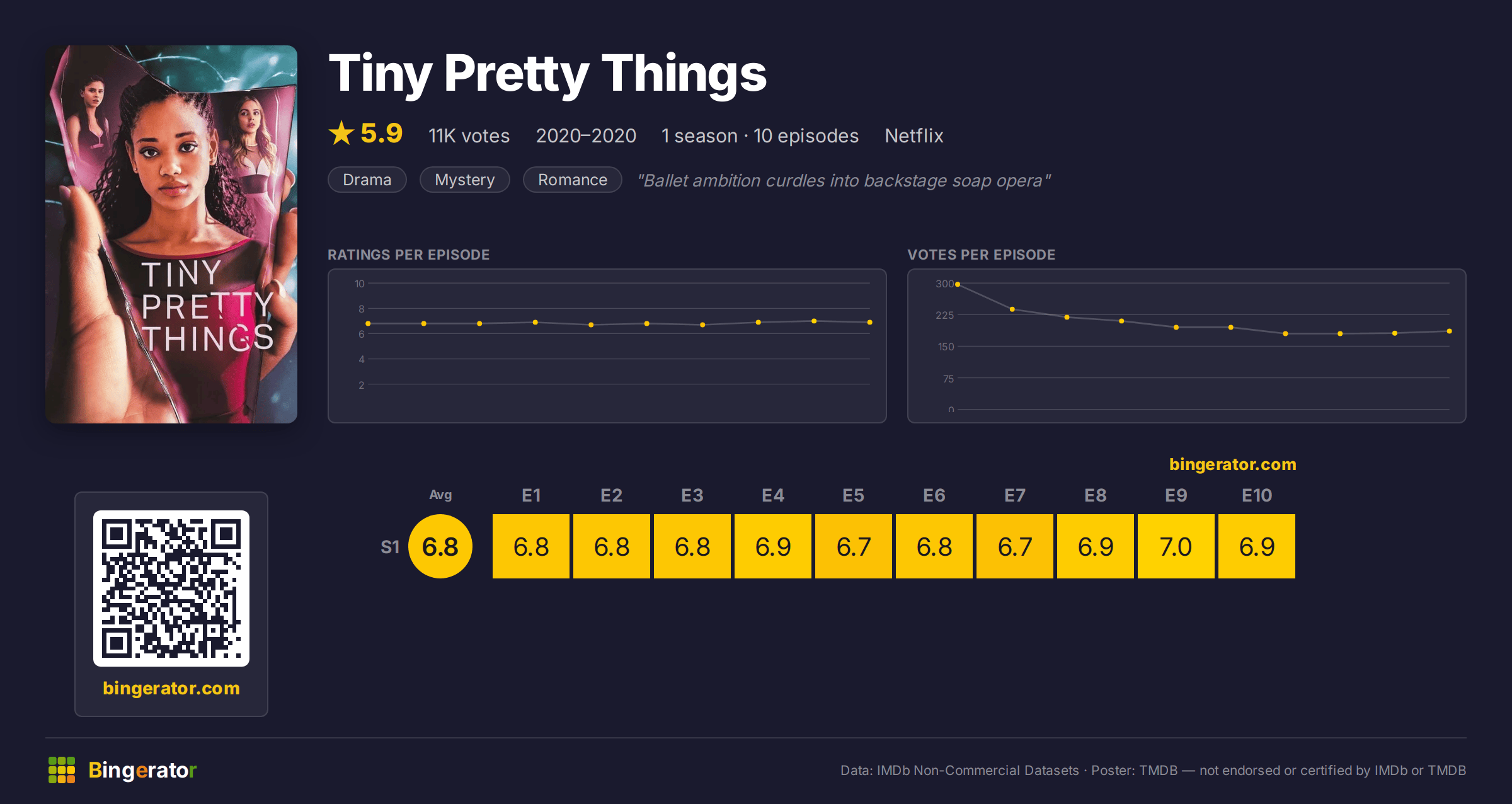Click the E5 rating tile 6.7

854,546
